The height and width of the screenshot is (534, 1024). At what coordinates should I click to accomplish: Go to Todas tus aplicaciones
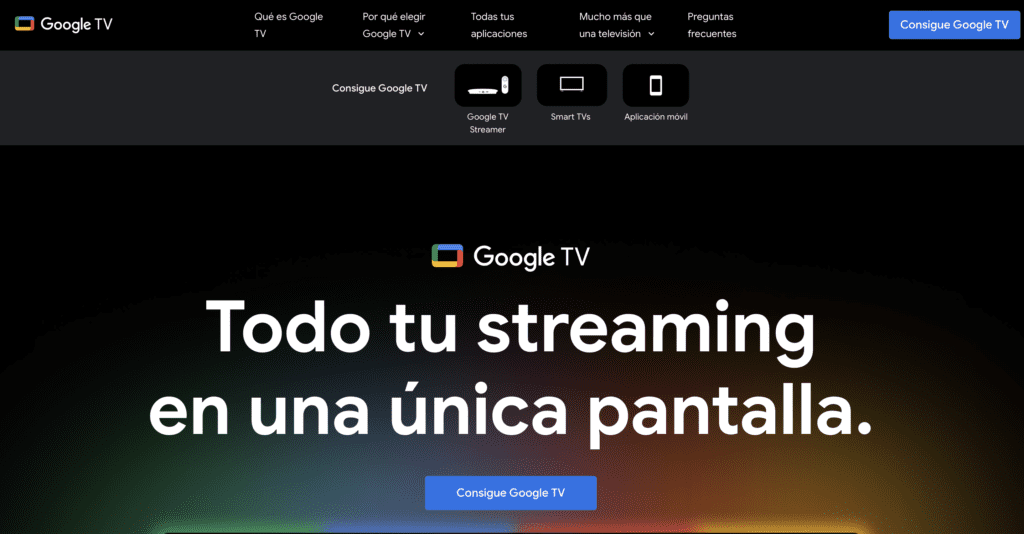click(499, 25)
